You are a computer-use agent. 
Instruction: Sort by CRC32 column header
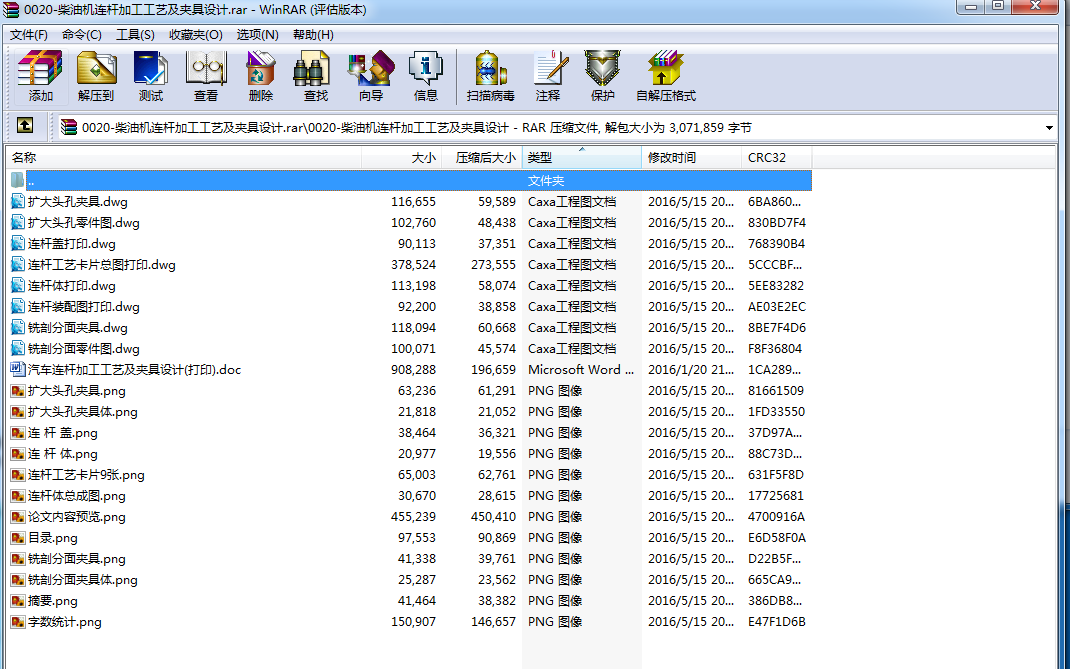(x=777, y=158)
